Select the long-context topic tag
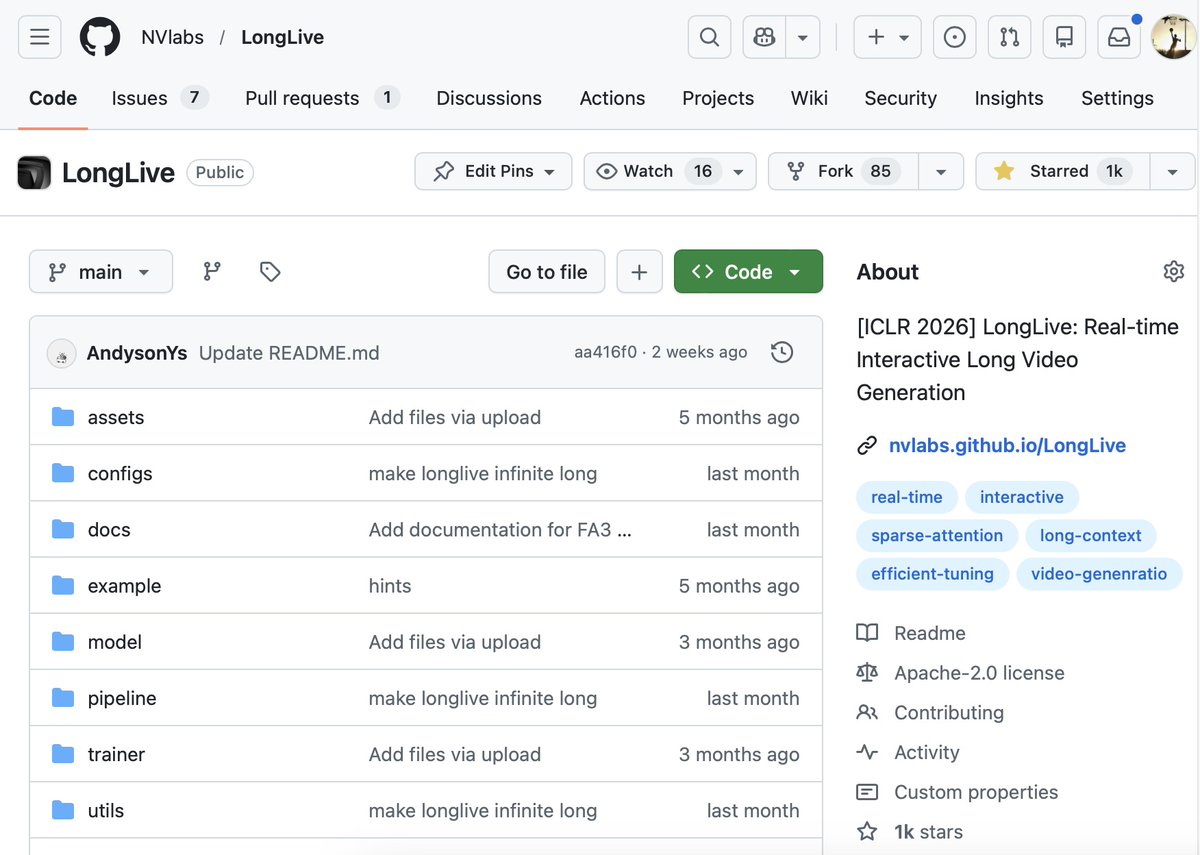 point(1091,535)
